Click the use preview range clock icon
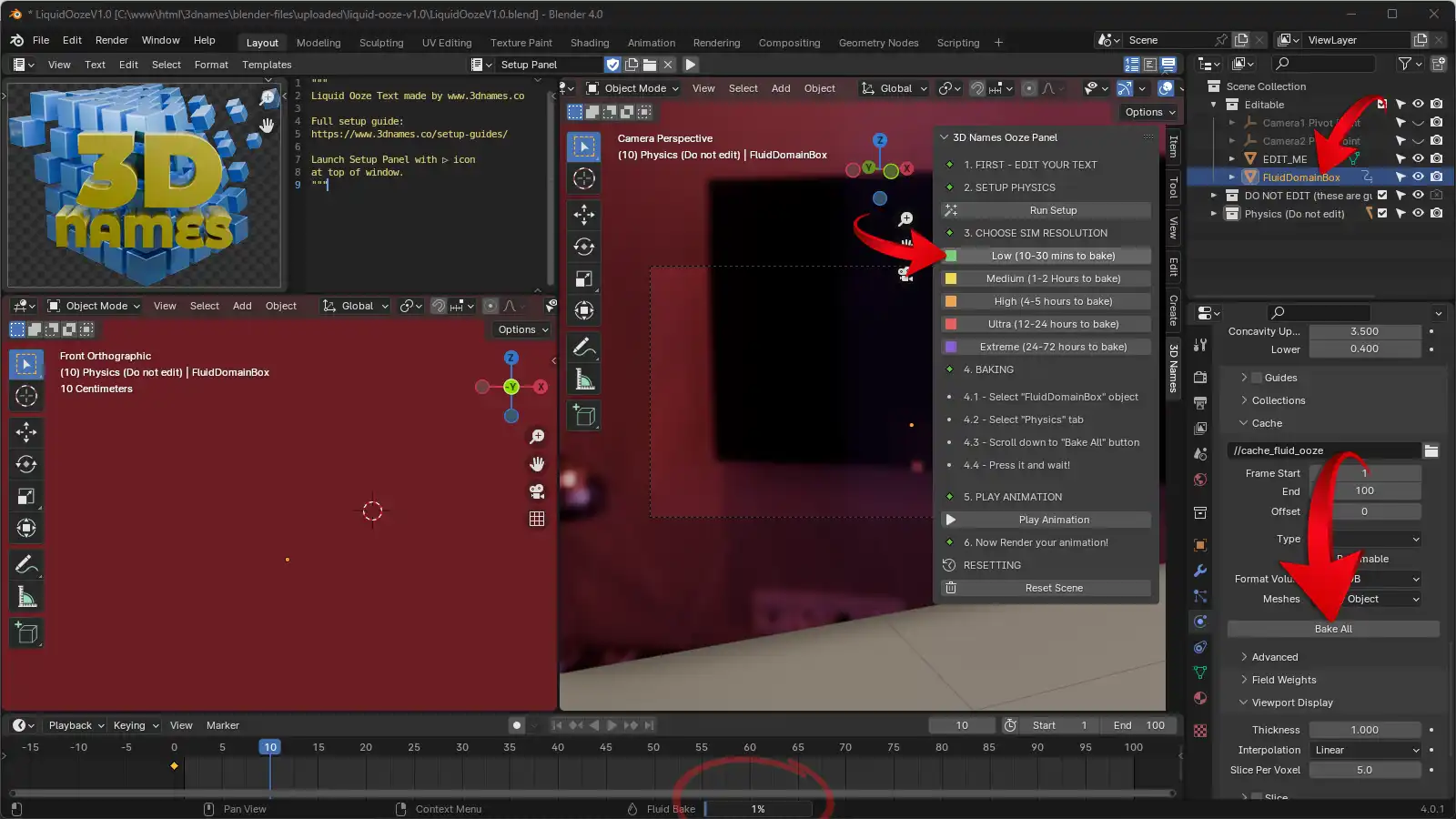1456x819 pixels. click(x=1010, y=725)
